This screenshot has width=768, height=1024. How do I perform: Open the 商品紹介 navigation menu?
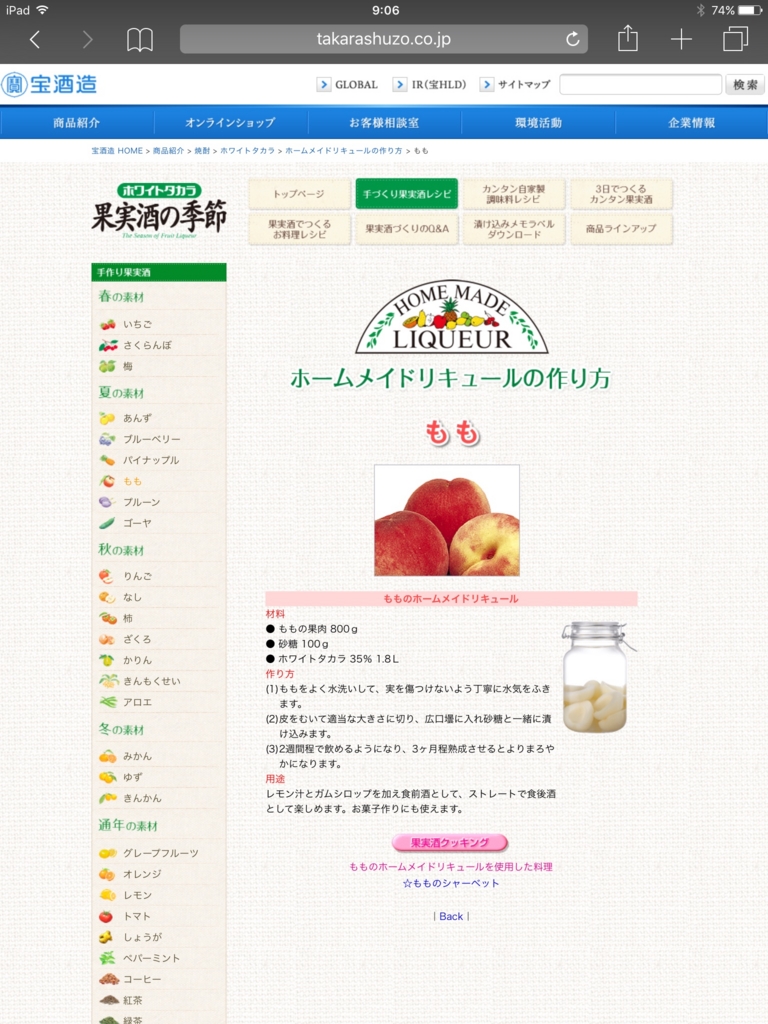(77, 123)
